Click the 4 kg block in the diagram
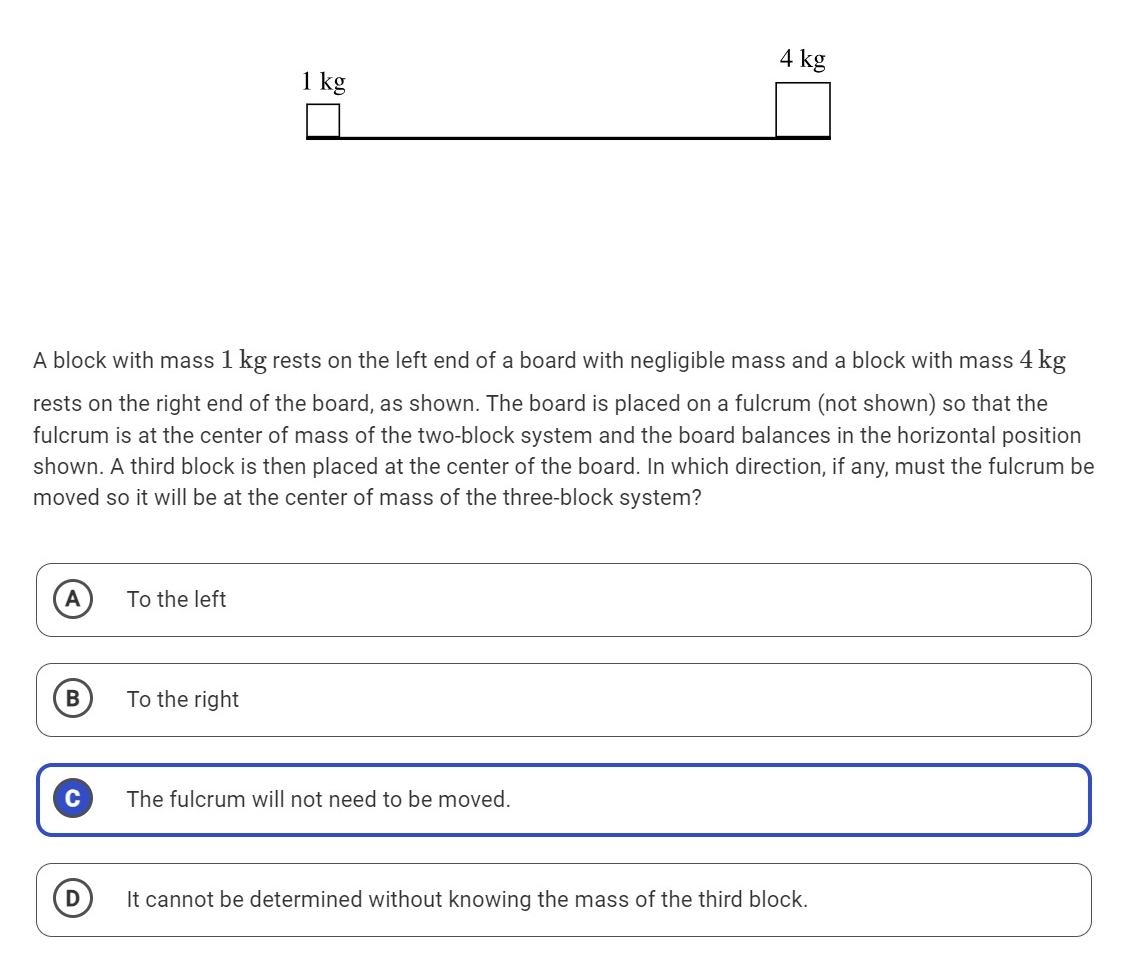1136x967 pixels. tap(801, 110)
